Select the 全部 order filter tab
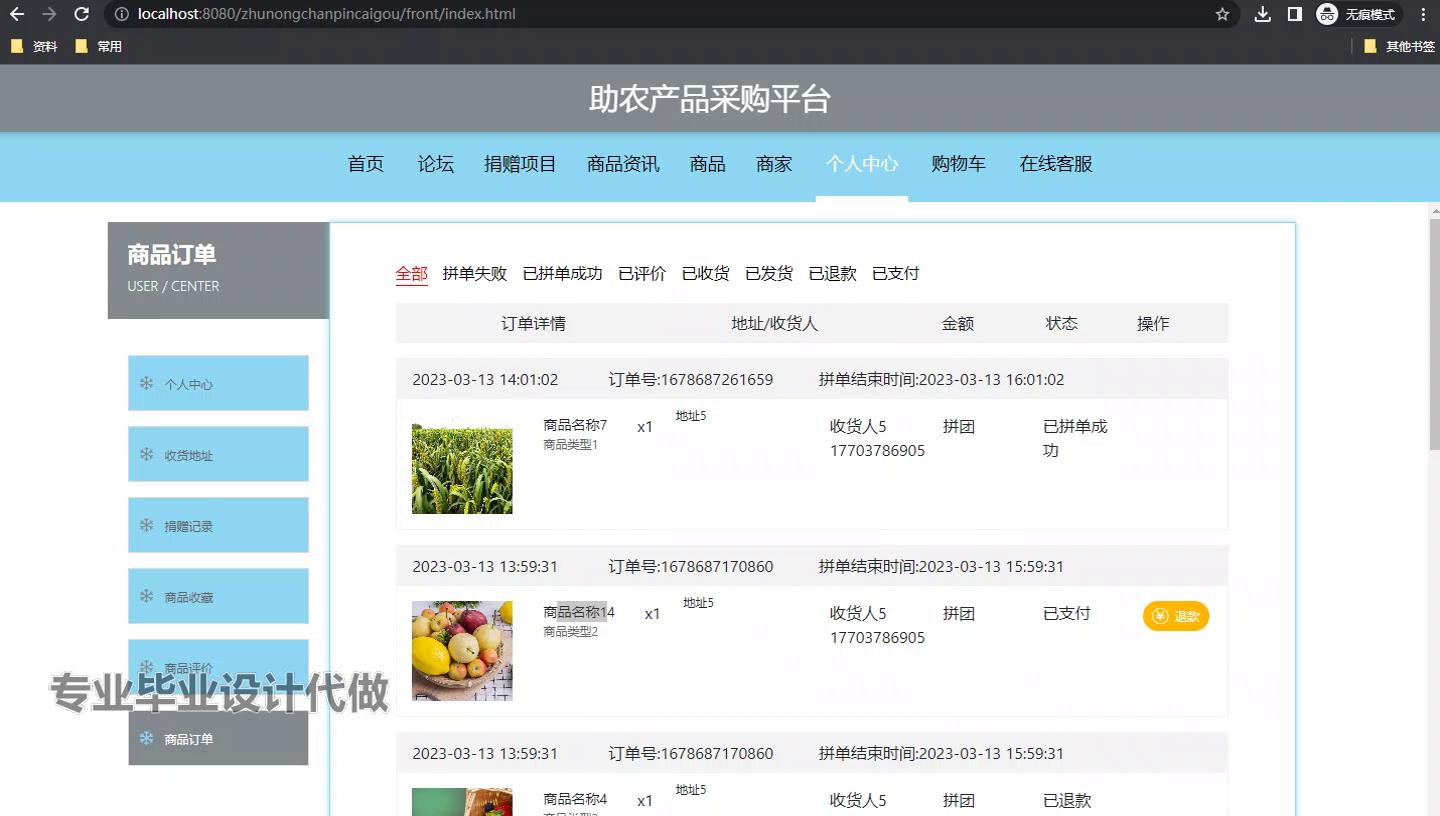This screenshot has width=1440, height=816. pos(411,273)
